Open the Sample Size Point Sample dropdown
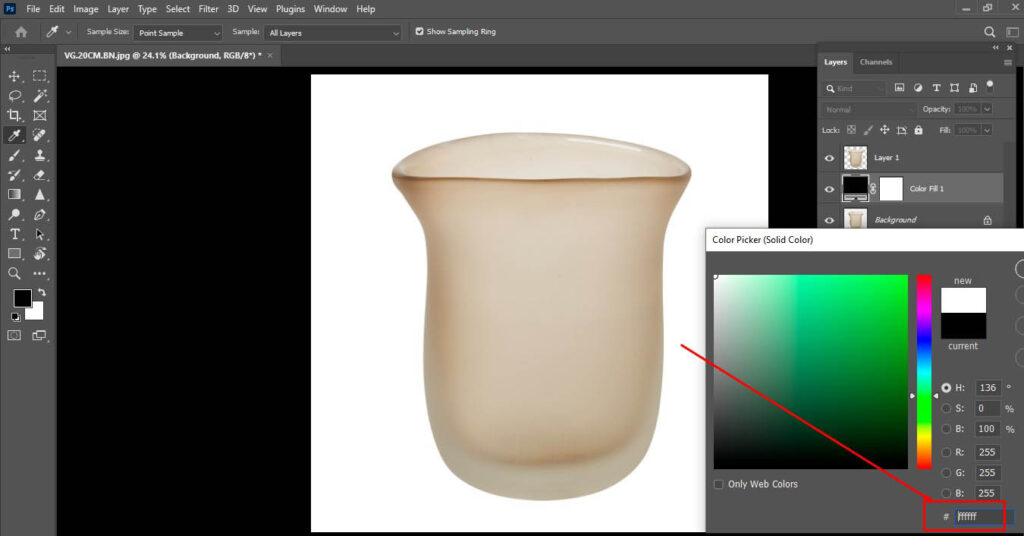 tap(178, 33)
